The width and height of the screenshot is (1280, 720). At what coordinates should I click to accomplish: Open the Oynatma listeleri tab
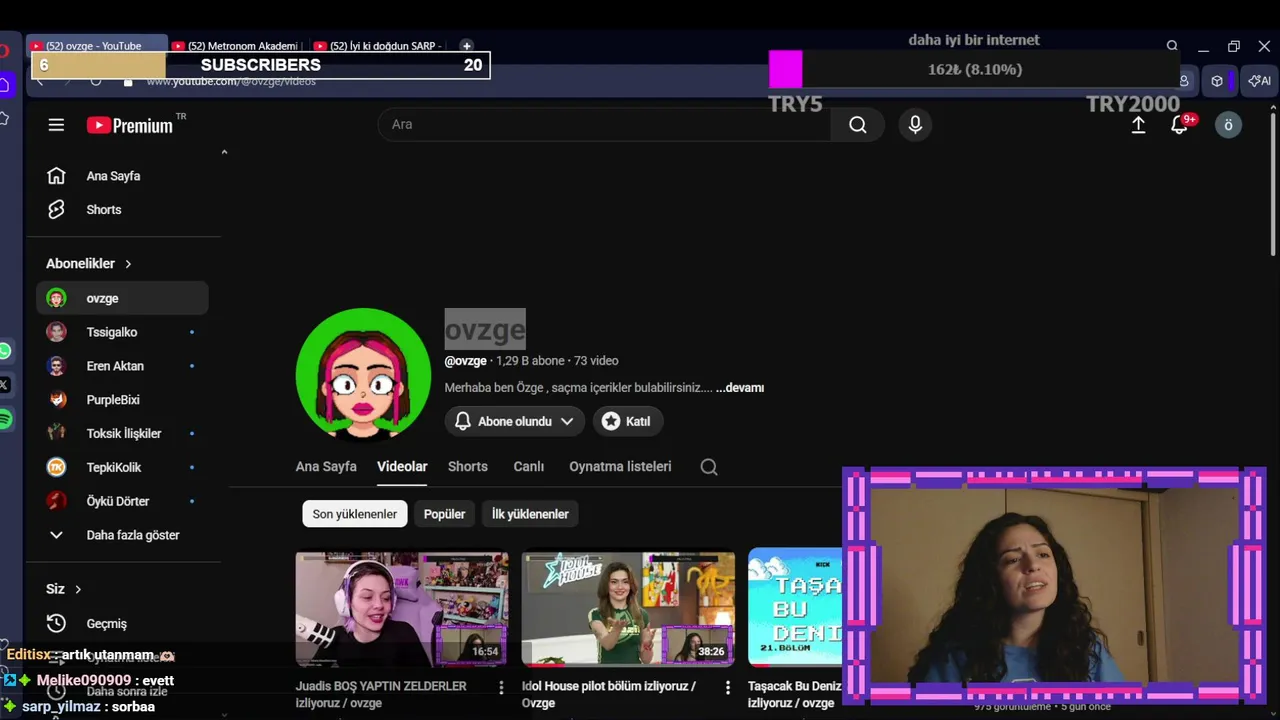[620, 467]
